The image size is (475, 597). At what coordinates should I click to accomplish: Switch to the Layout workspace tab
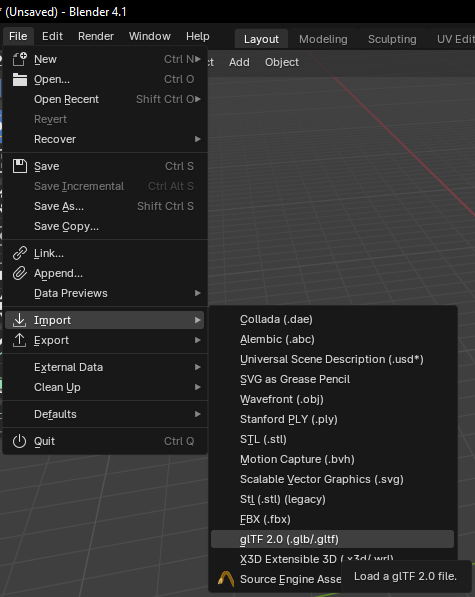(261, 39)
